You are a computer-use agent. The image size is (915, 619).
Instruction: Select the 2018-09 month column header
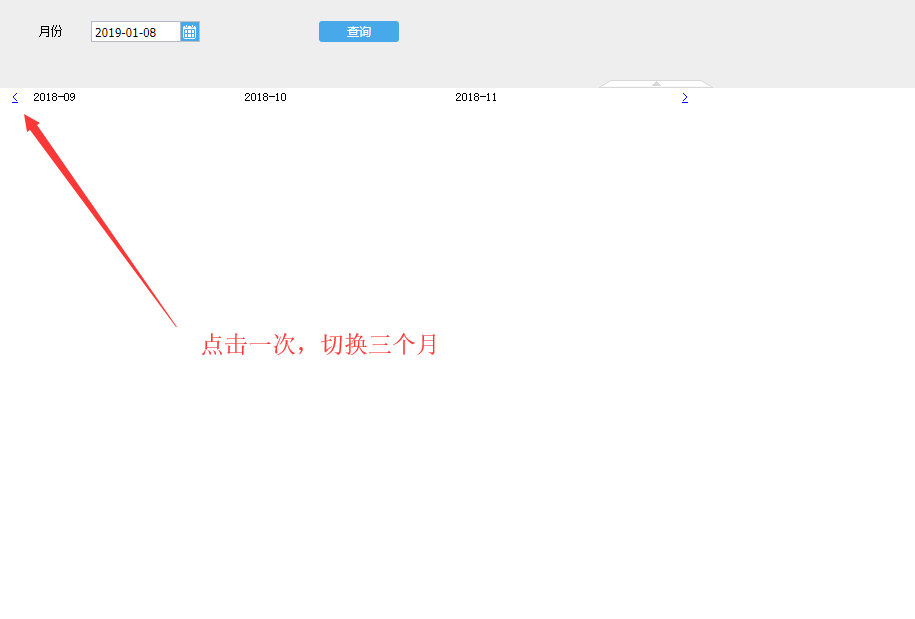54,97
